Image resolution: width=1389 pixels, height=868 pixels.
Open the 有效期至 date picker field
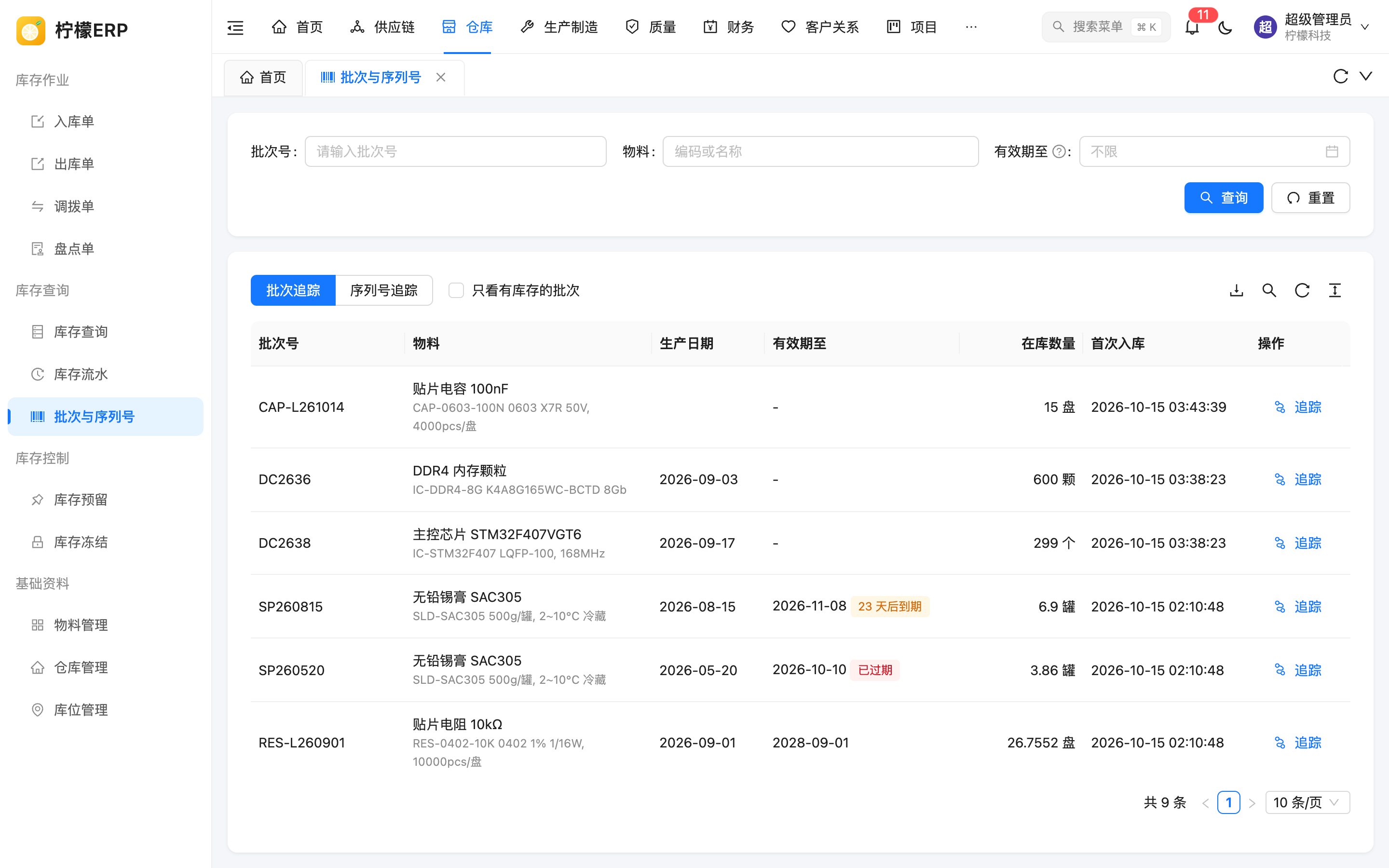click(1214, 151)
